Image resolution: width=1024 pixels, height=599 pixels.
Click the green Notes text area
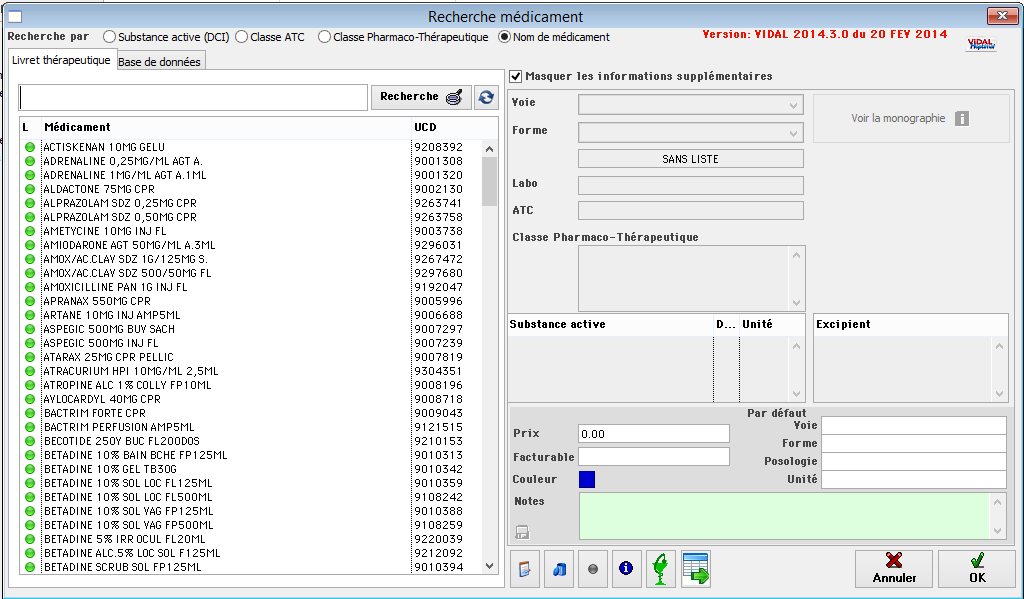784,516
